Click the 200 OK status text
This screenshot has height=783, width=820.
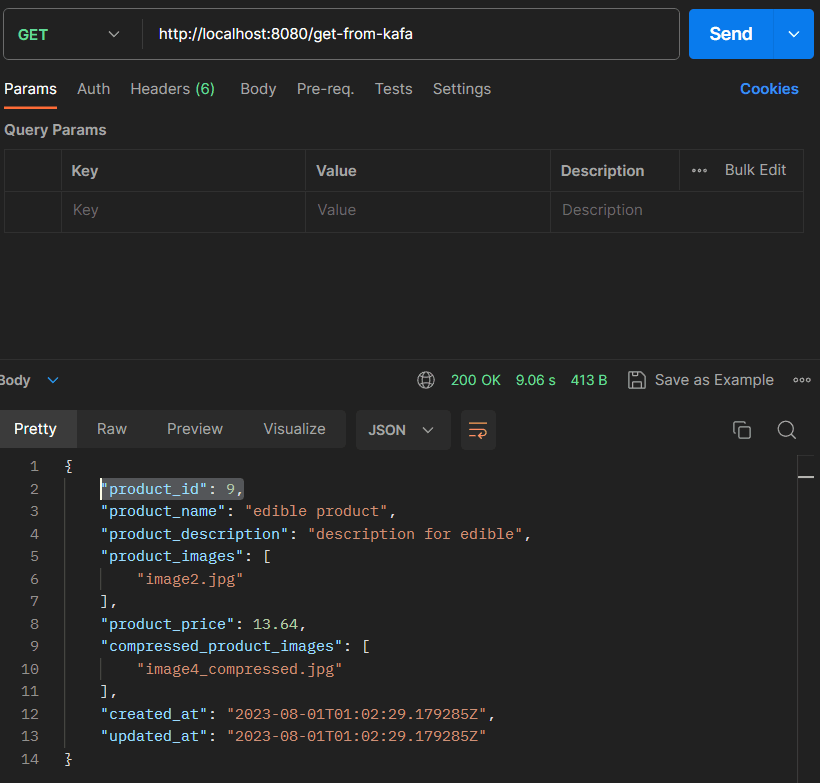[476, 380]
